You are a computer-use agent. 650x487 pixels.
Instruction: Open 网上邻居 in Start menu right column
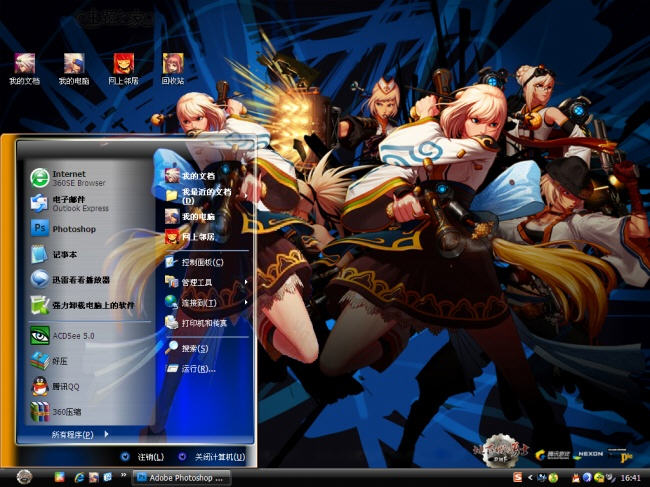coord(206,237)
